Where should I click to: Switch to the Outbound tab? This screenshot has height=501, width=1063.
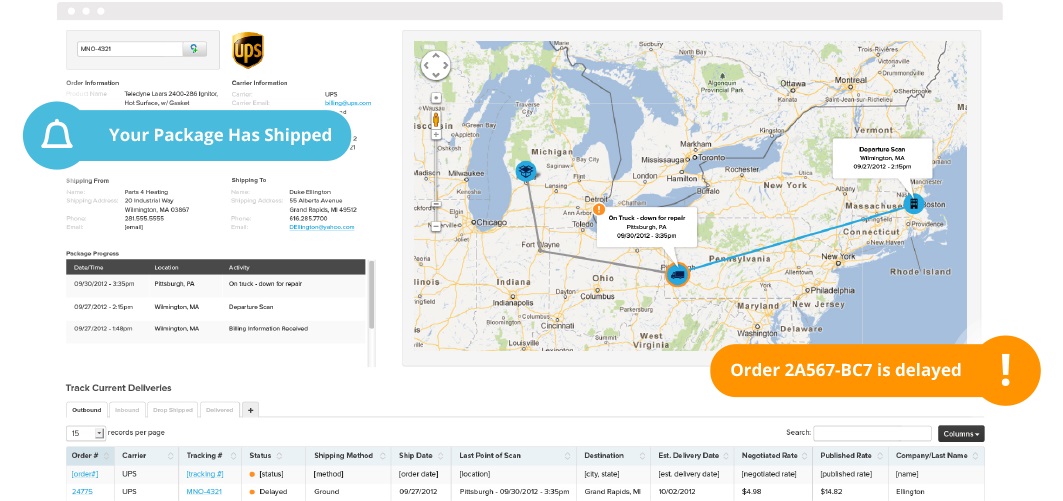pyautogui.click(x=87, y=409)
